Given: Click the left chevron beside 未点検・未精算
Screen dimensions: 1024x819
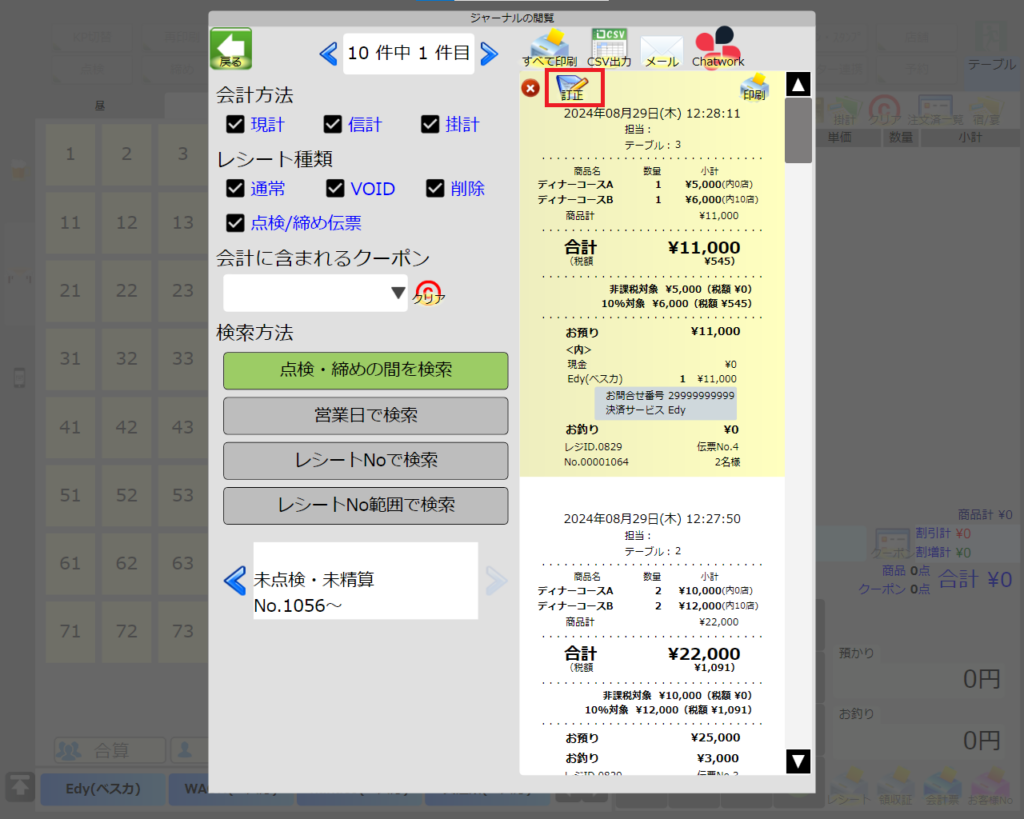Looking at the screenshot, I should [234, 580].
